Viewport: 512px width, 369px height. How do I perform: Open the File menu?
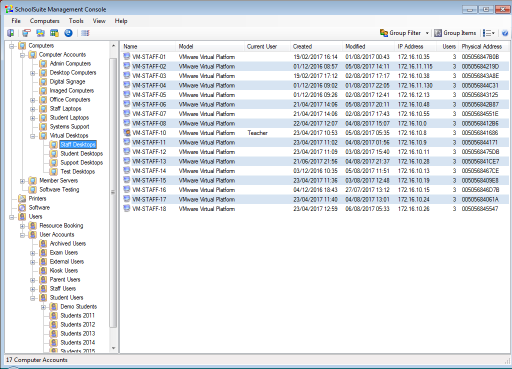(16, 21)
